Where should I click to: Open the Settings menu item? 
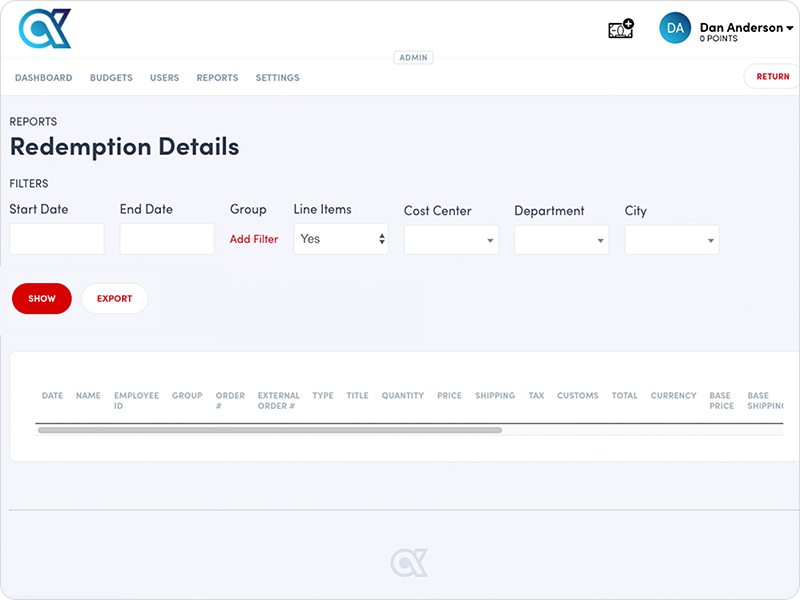pos(277,78)
